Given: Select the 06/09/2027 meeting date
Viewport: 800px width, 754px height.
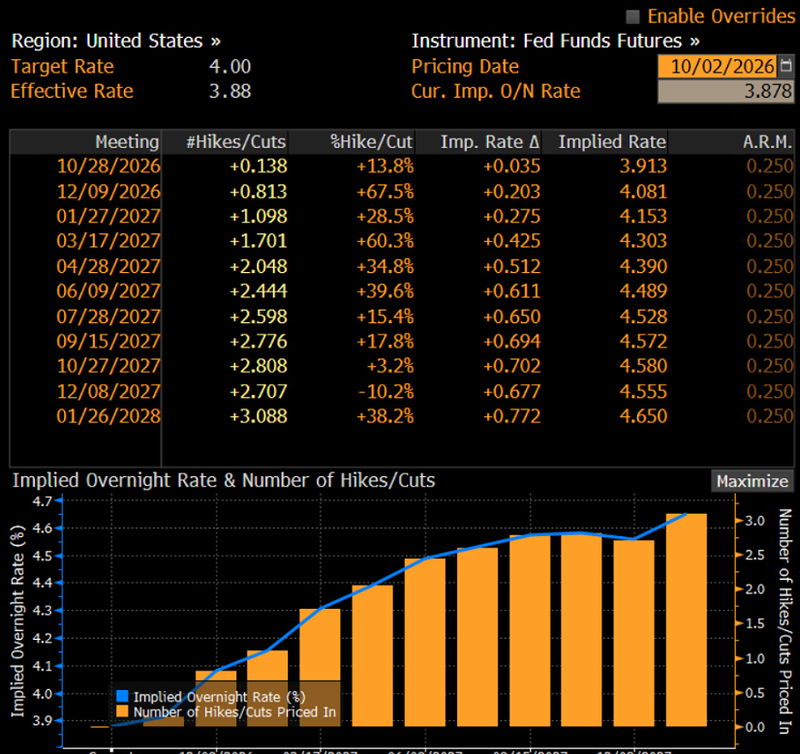Looking at the screenshot, I should tap(108, 291).
